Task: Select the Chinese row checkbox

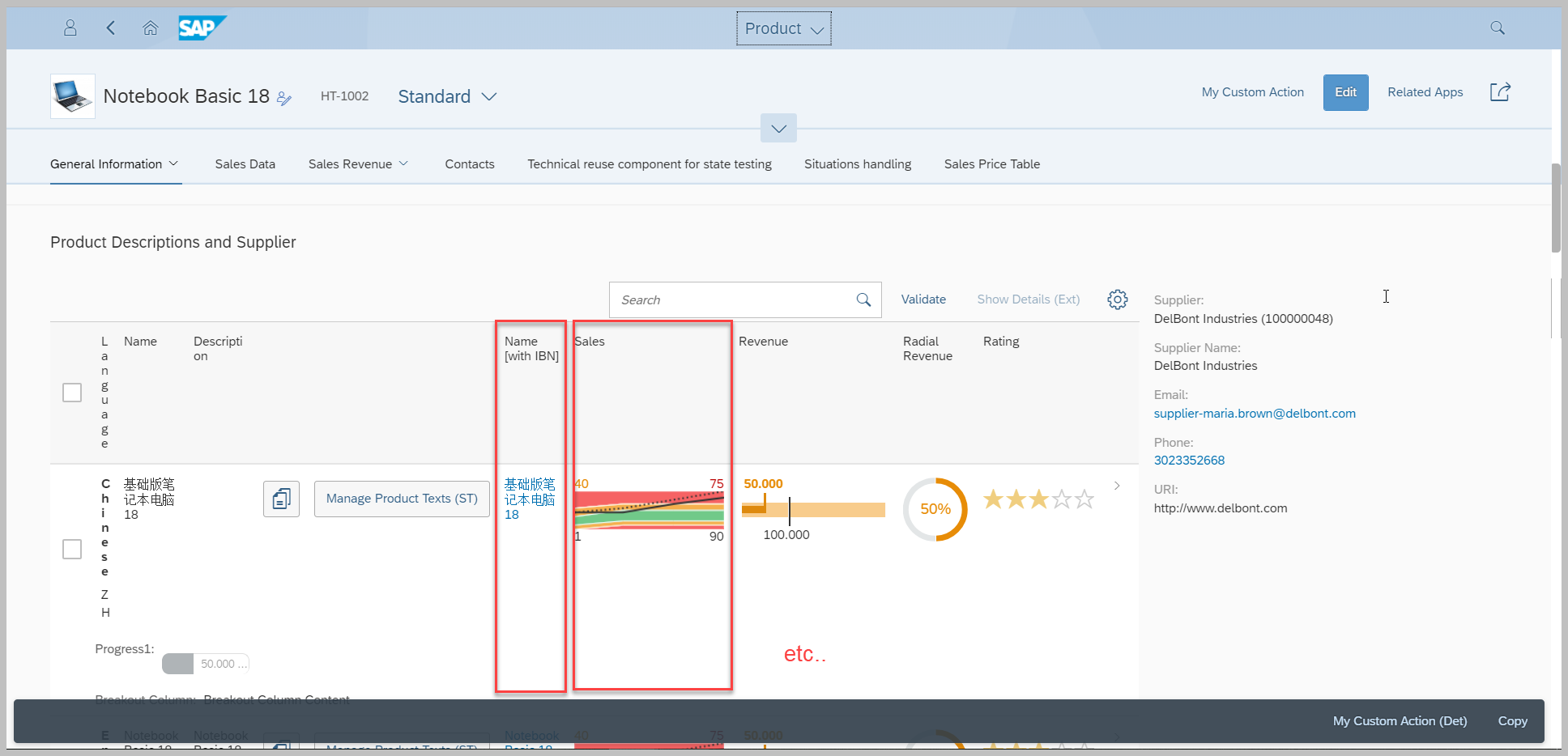Action: [72, 549]
